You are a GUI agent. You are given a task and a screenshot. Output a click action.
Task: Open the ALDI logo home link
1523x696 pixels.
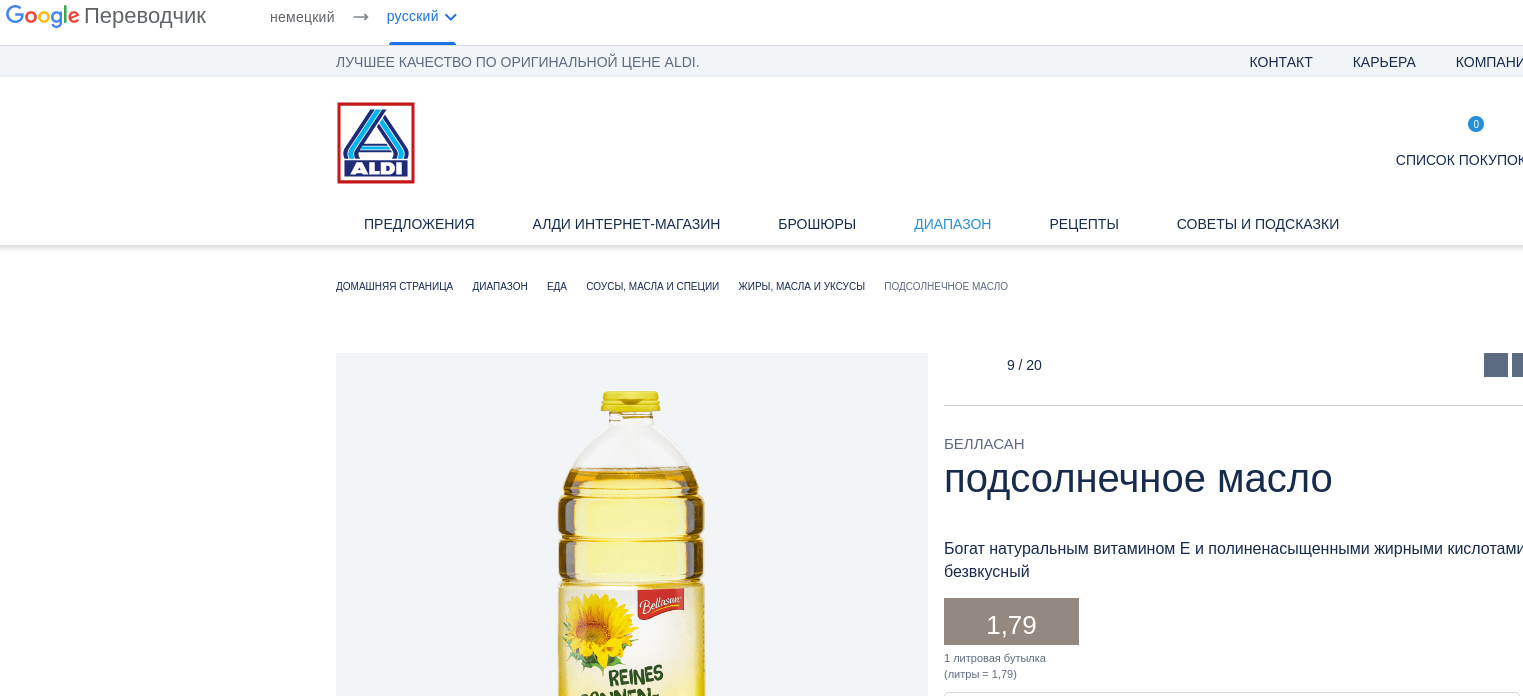pos(376,143)
